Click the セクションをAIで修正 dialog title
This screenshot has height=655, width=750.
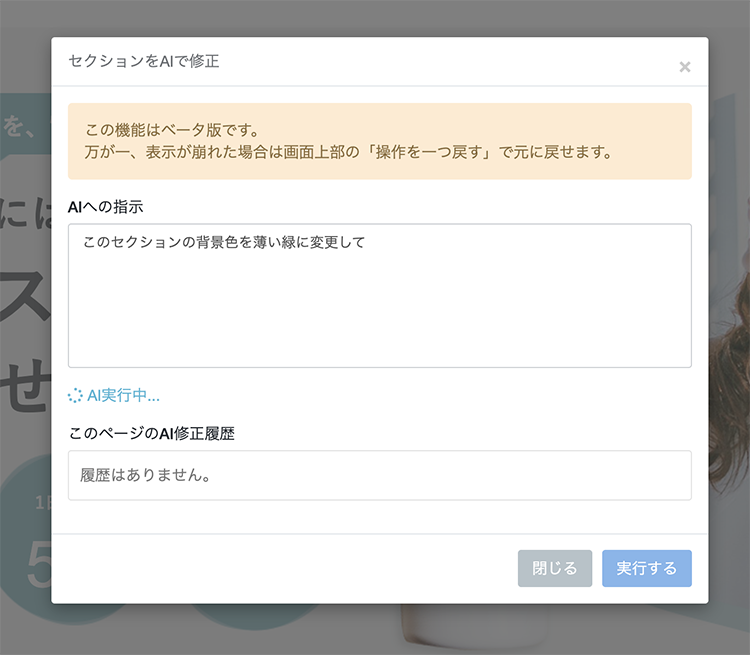[144, 61]
